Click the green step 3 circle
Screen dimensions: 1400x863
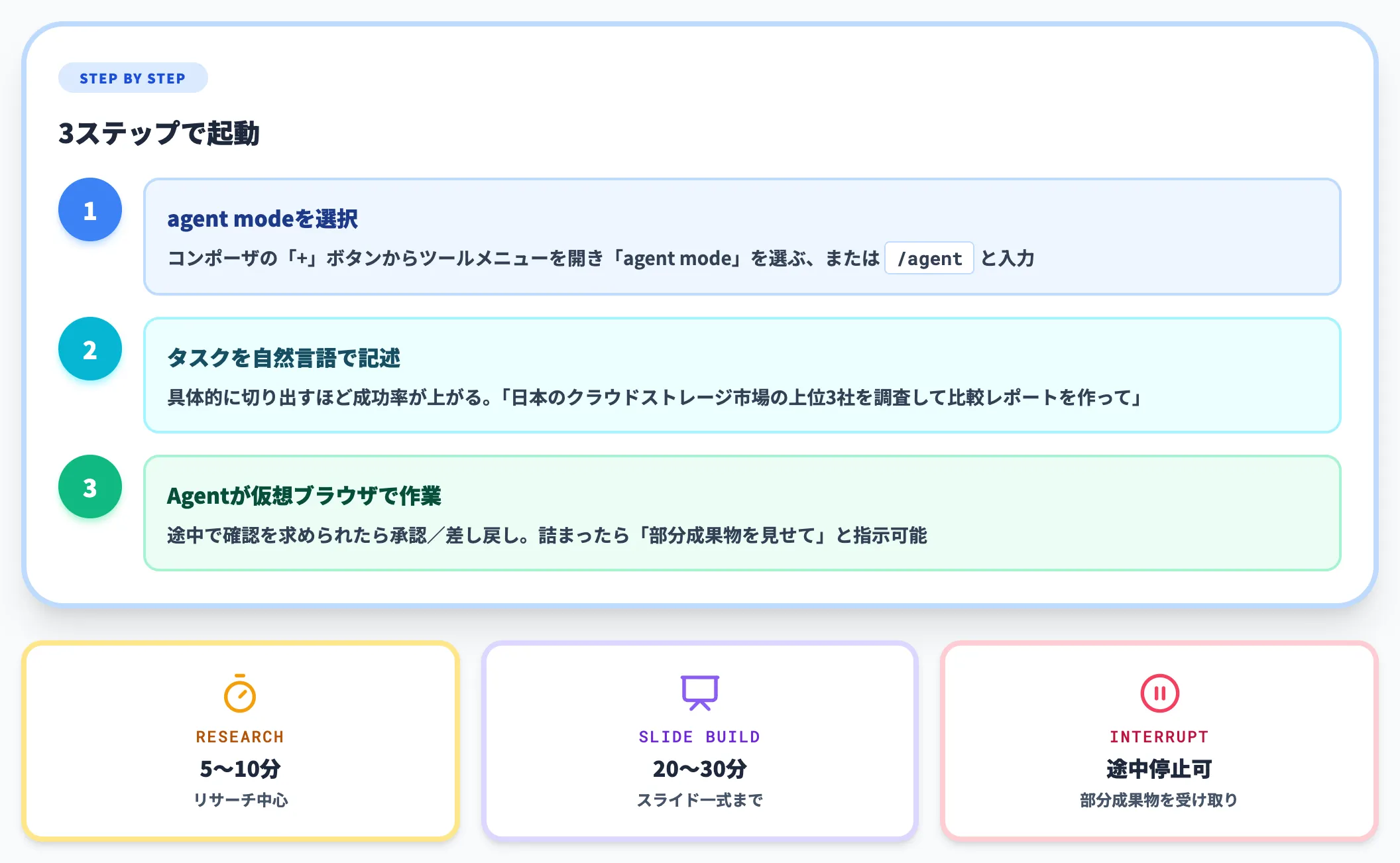click(x=90, y=487)
